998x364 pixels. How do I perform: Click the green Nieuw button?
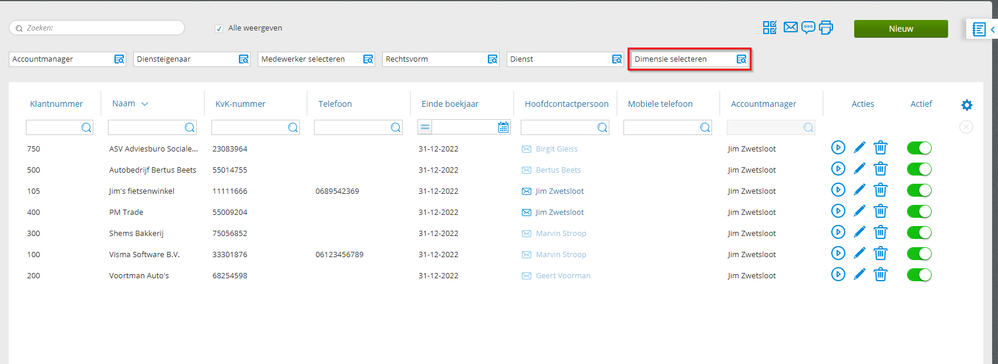point(901,29)
